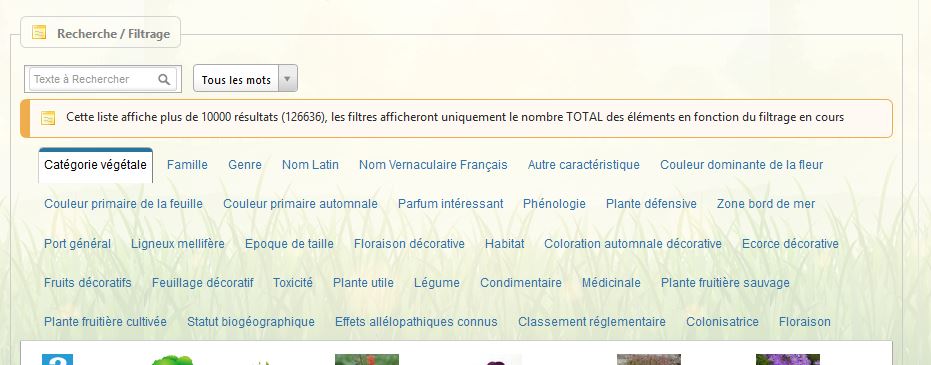Switch to the Famille tab
931x365 pixels.
pos(187,165)
